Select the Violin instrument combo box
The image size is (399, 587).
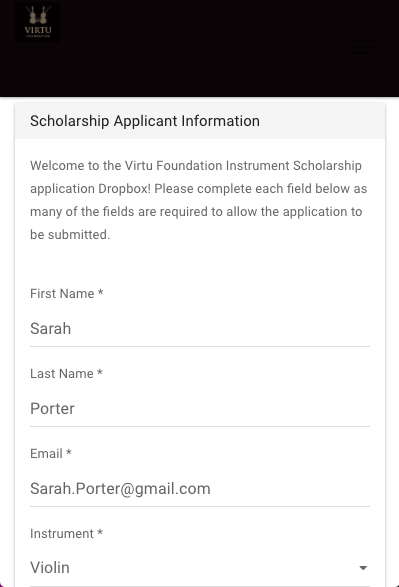200,568
